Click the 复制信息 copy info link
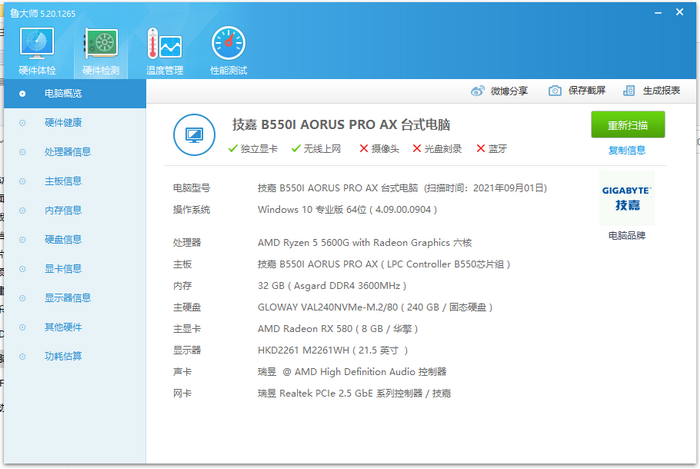700x469 pixels. 627,151
